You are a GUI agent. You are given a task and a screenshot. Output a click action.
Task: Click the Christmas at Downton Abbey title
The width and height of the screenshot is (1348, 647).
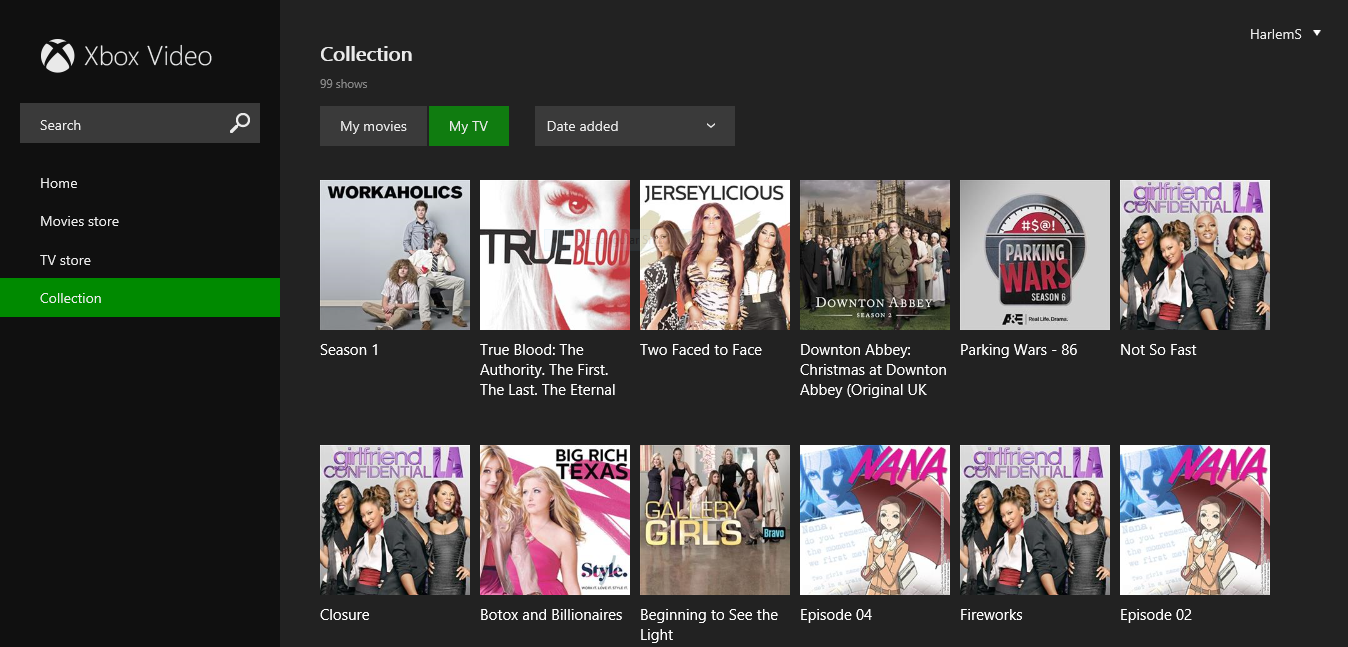click(x=873, y=370)
